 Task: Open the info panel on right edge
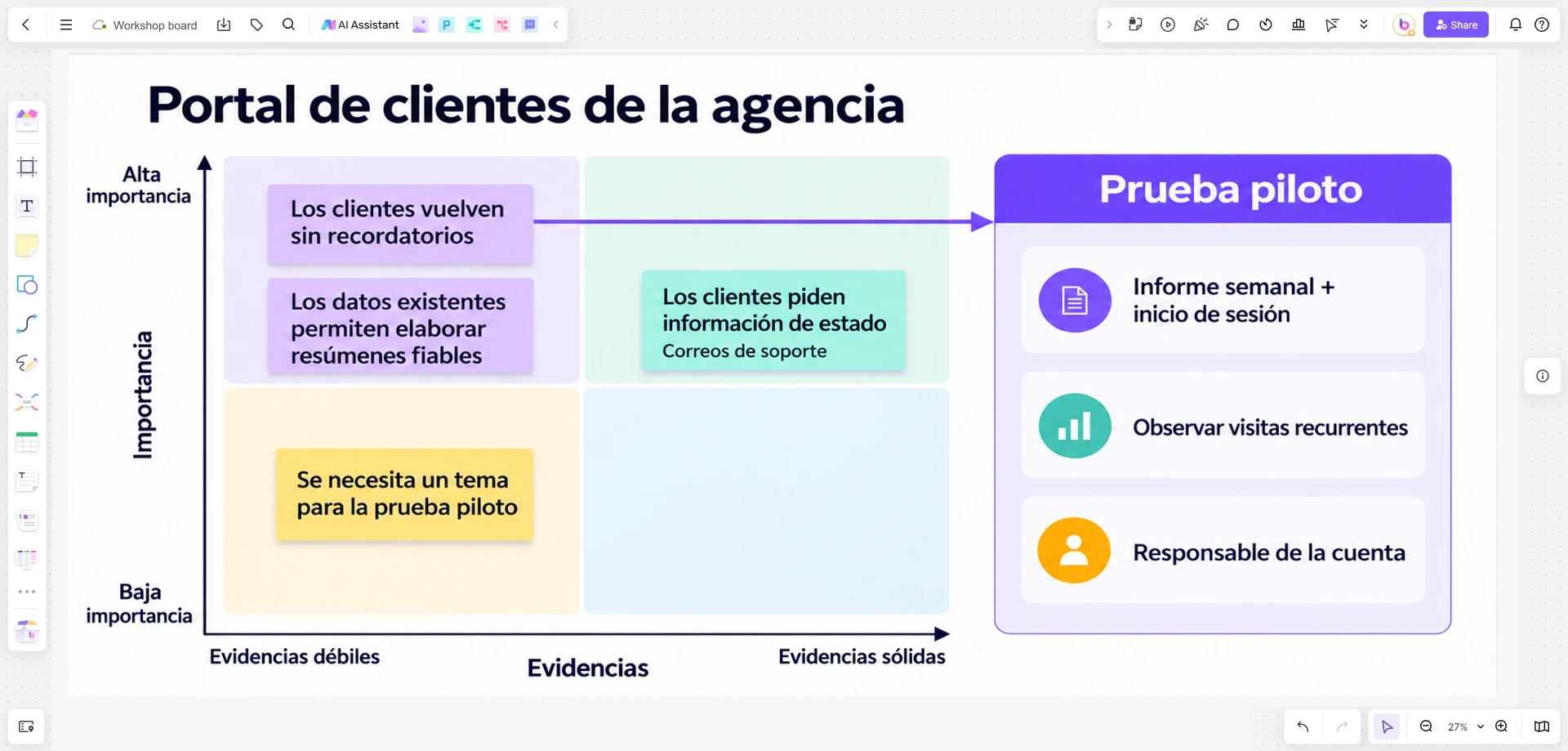click(x=1543, y=376)
